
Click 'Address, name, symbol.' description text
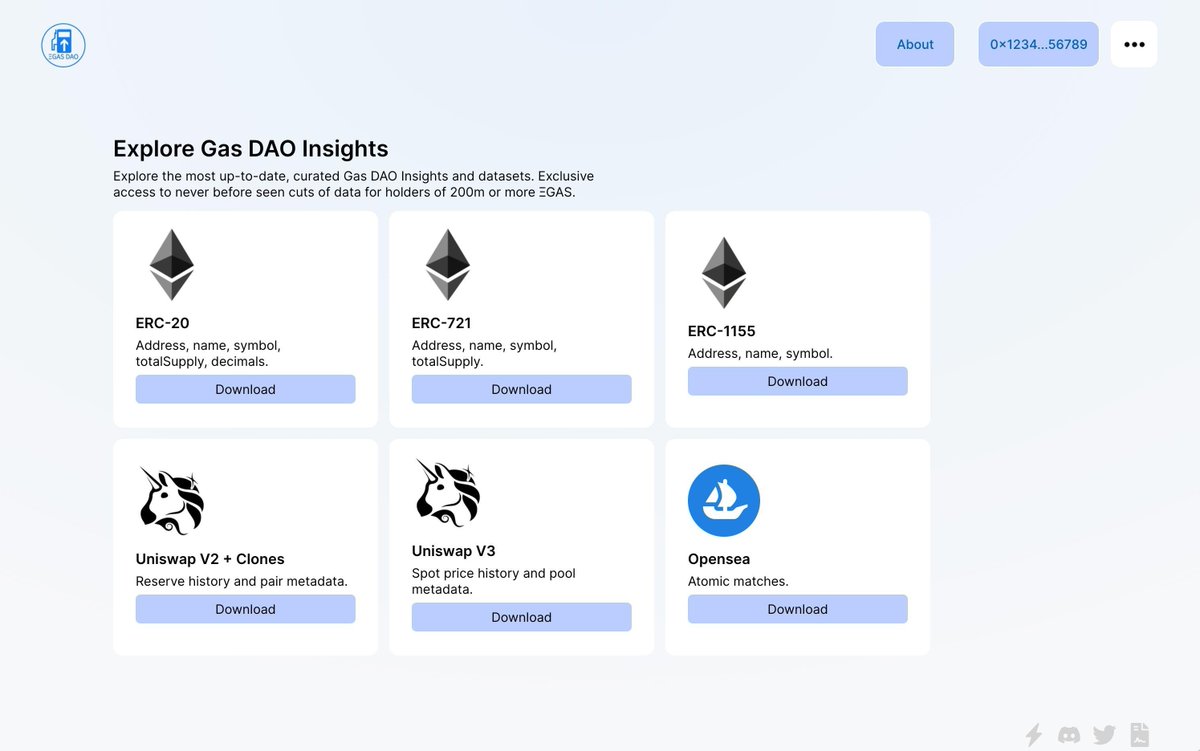pos(760,353)
